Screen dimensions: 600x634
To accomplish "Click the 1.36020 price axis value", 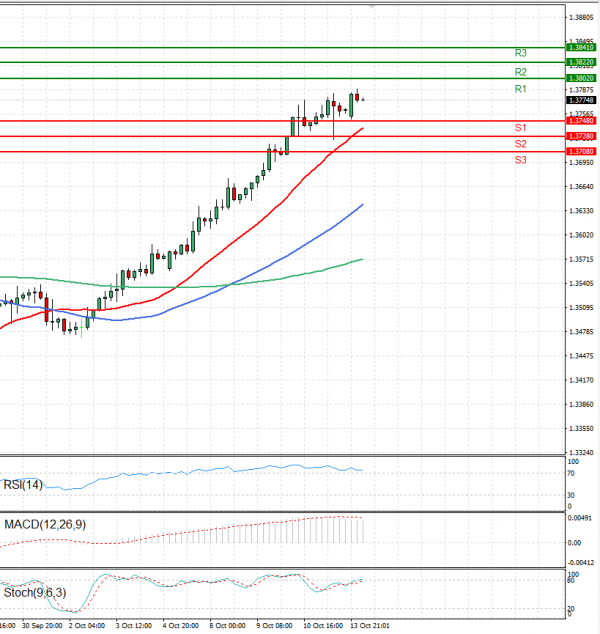I will pos(581,235).
